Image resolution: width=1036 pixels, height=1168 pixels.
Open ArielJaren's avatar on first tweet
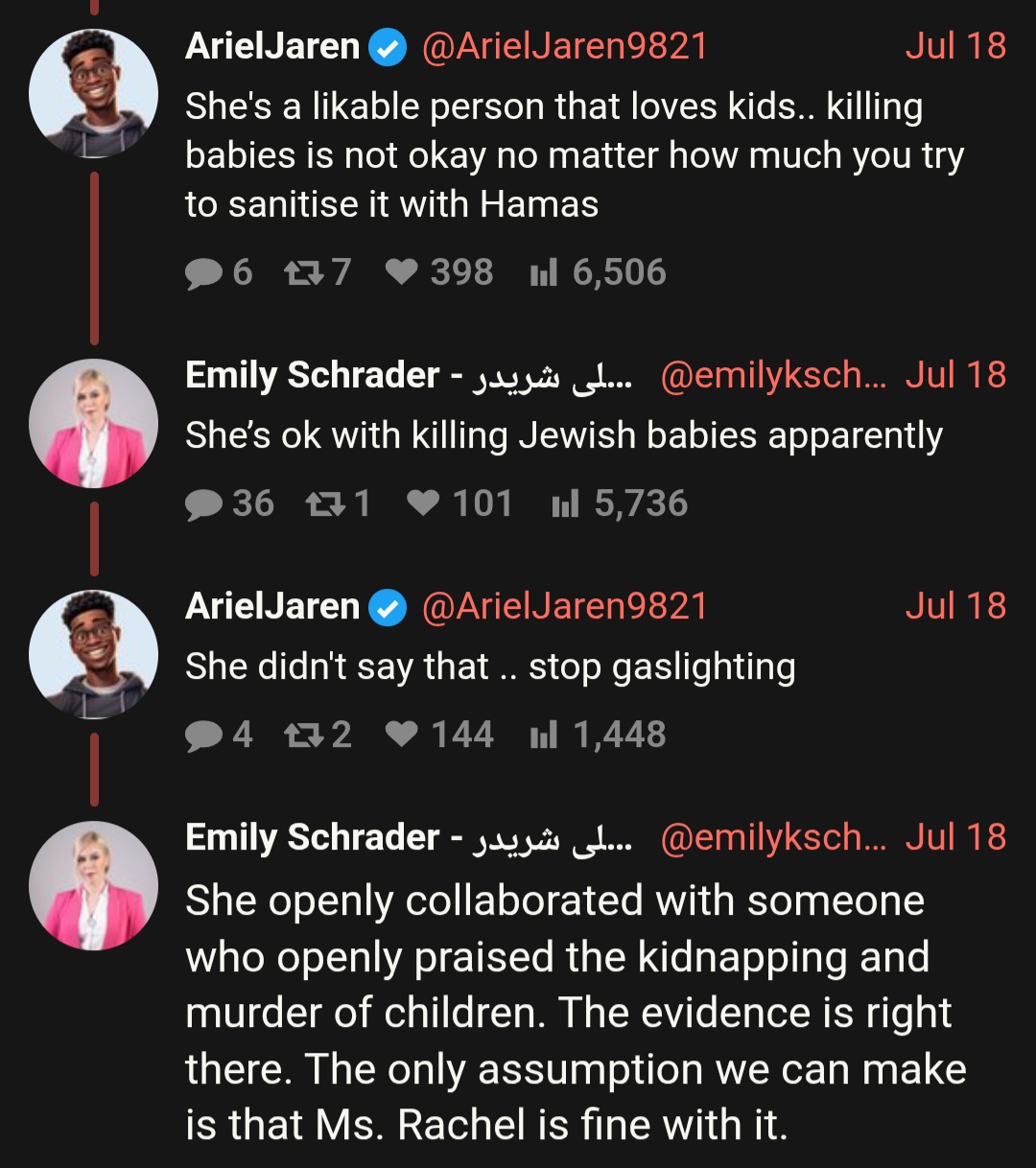93,93
